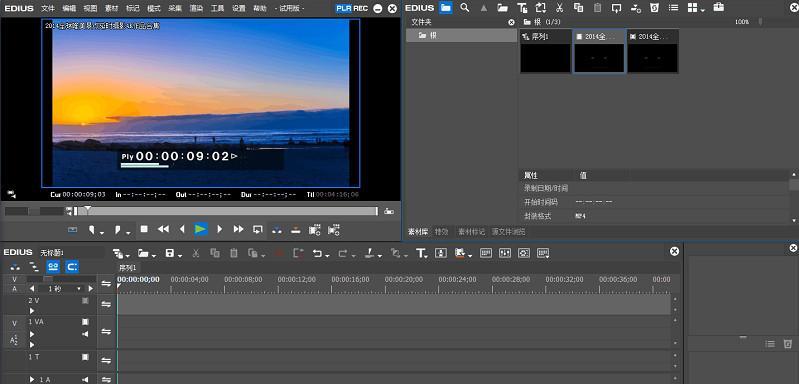Viewport: 799px width, 384px height.
Task: Open the 文件 menu
Action: point(48,9)
